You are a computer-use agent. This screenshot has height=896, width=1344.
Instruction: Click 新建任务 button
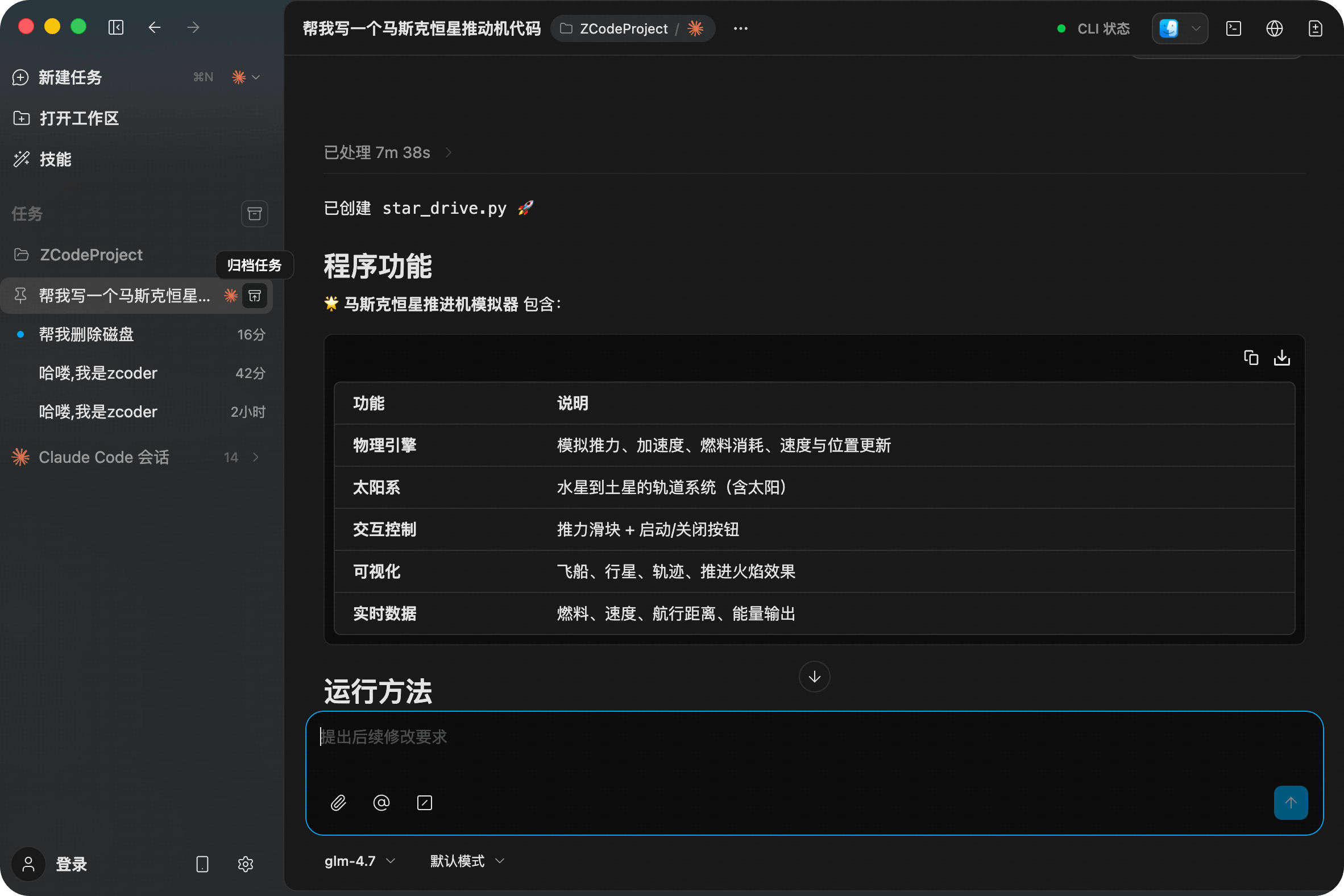(x=70, y=77)
